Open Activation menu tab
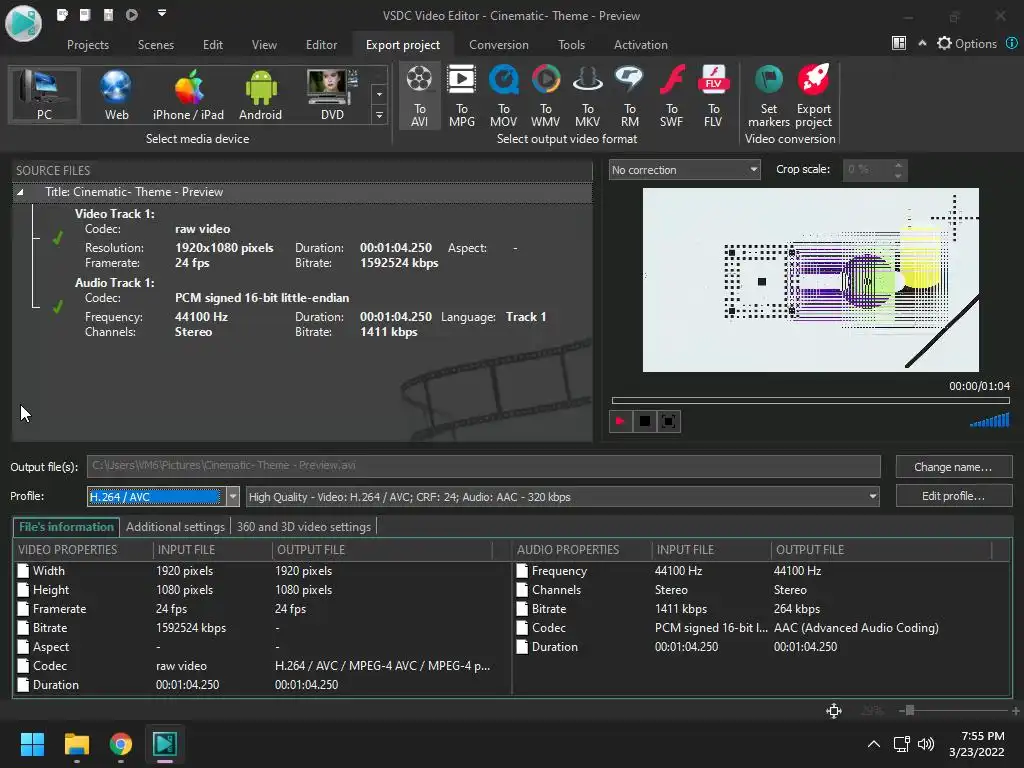 click(x=640, y=45)
